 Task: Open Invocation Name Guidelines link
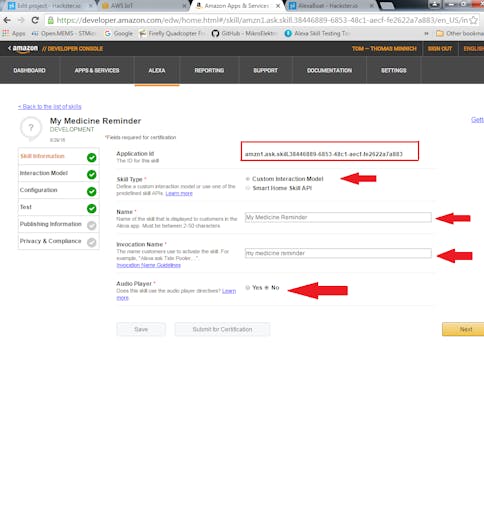pyautogui.click(x=149, y=265)
